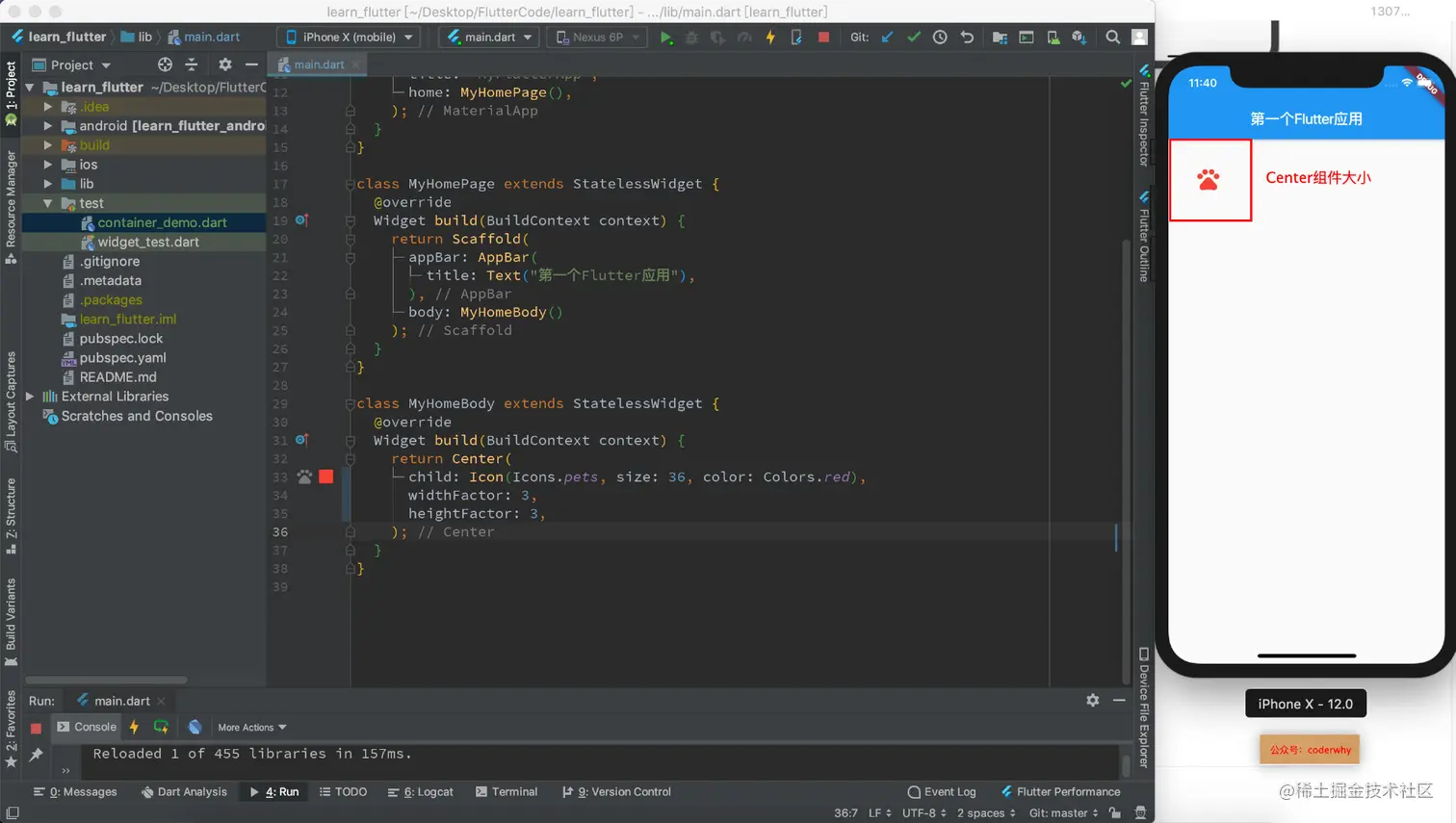This screenshot has width=1456, height=823.
Task: Hot restart from the Run panel
Action: [x=161, y=727]
